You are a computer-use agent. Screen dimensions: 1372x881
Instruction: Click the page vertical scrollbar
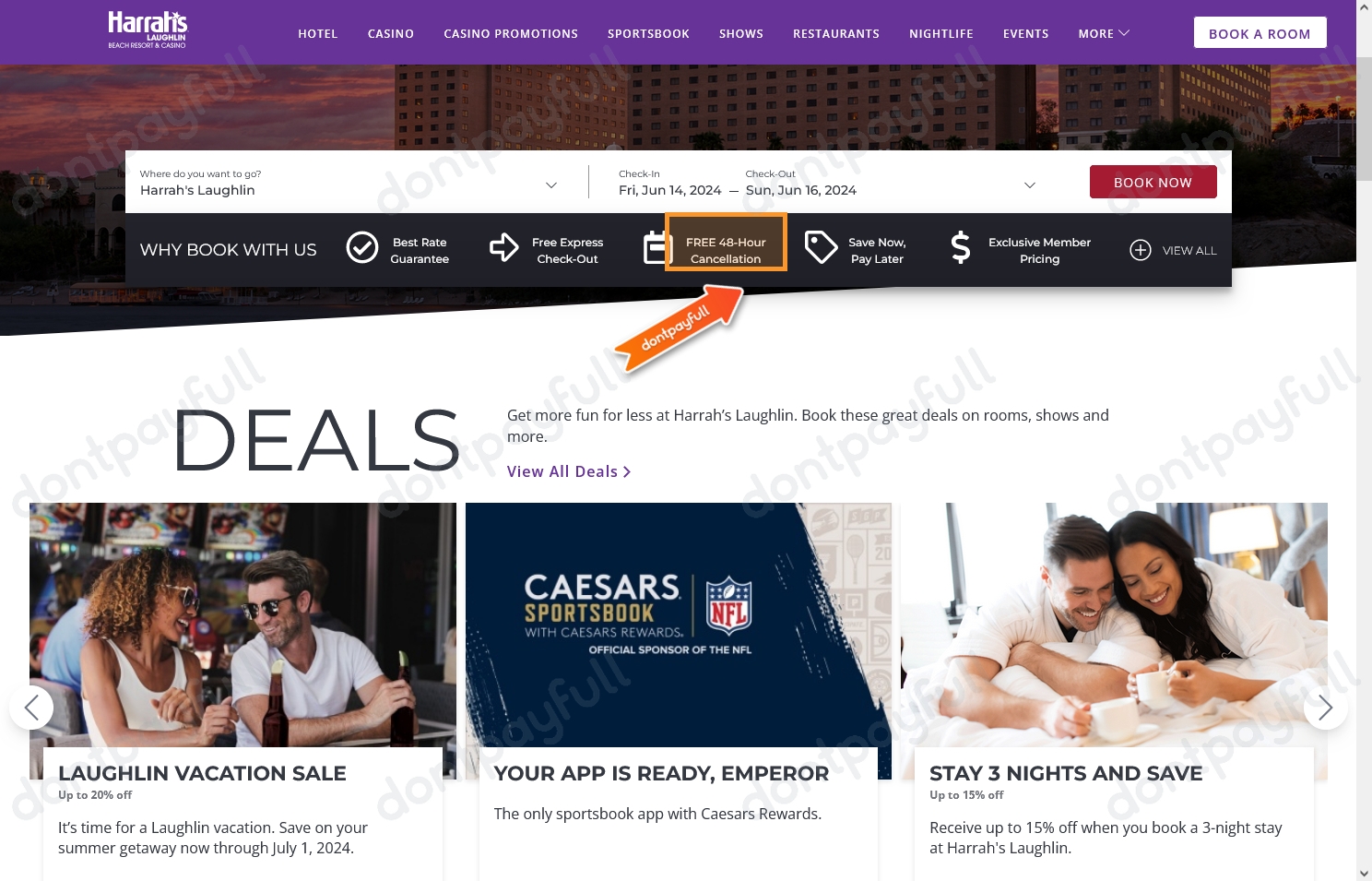tap(1364, 440)
